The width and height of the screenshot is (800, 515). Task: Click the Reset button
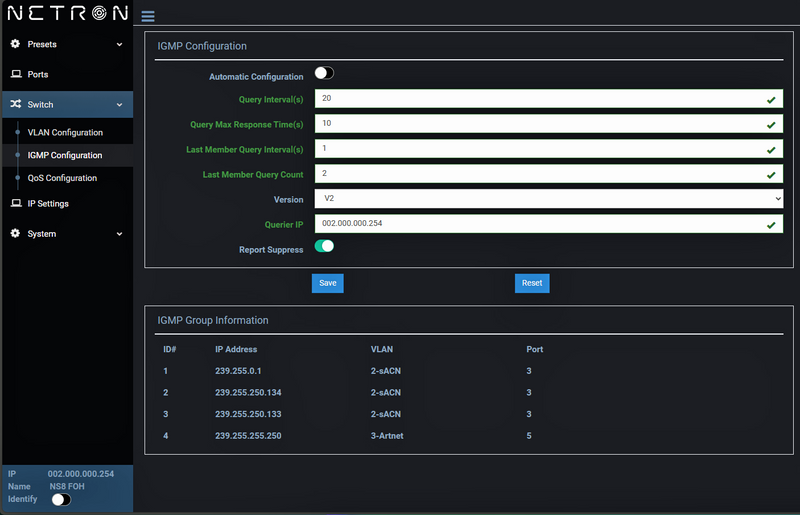click(532, 283)
